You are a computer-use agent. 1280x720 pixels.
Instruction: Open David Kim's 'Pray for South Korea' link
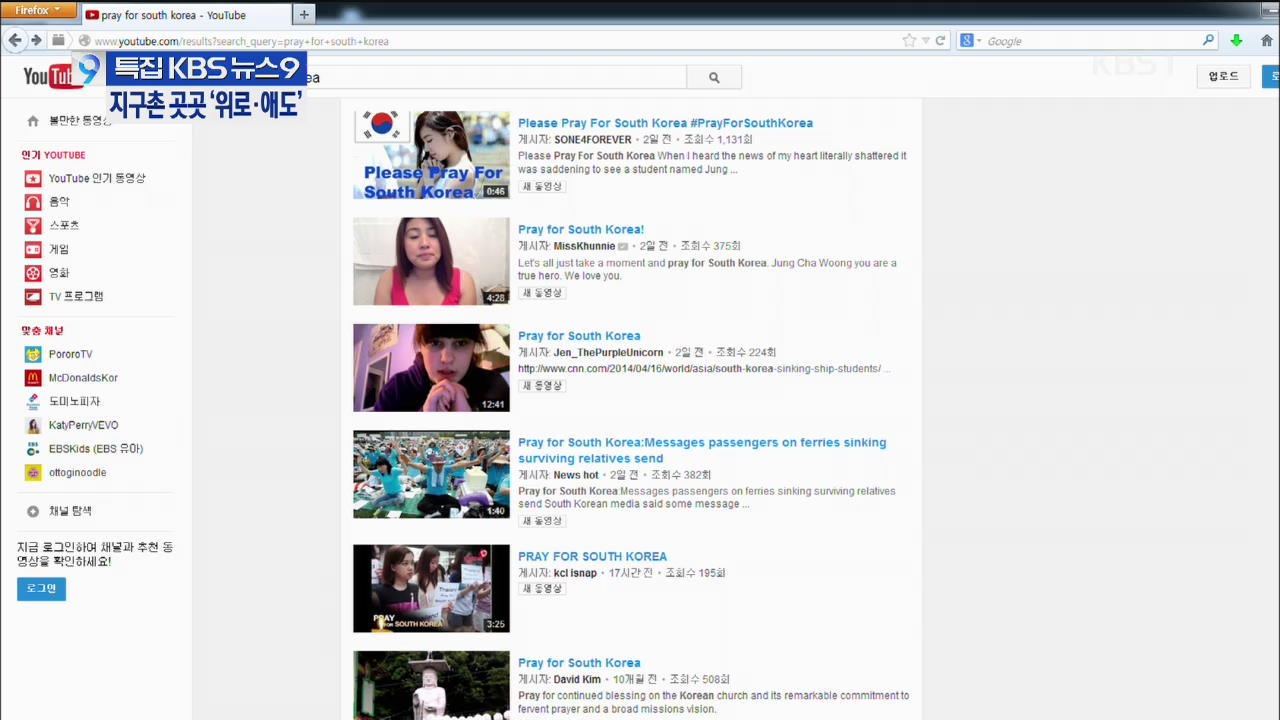[x=579, y=662]
